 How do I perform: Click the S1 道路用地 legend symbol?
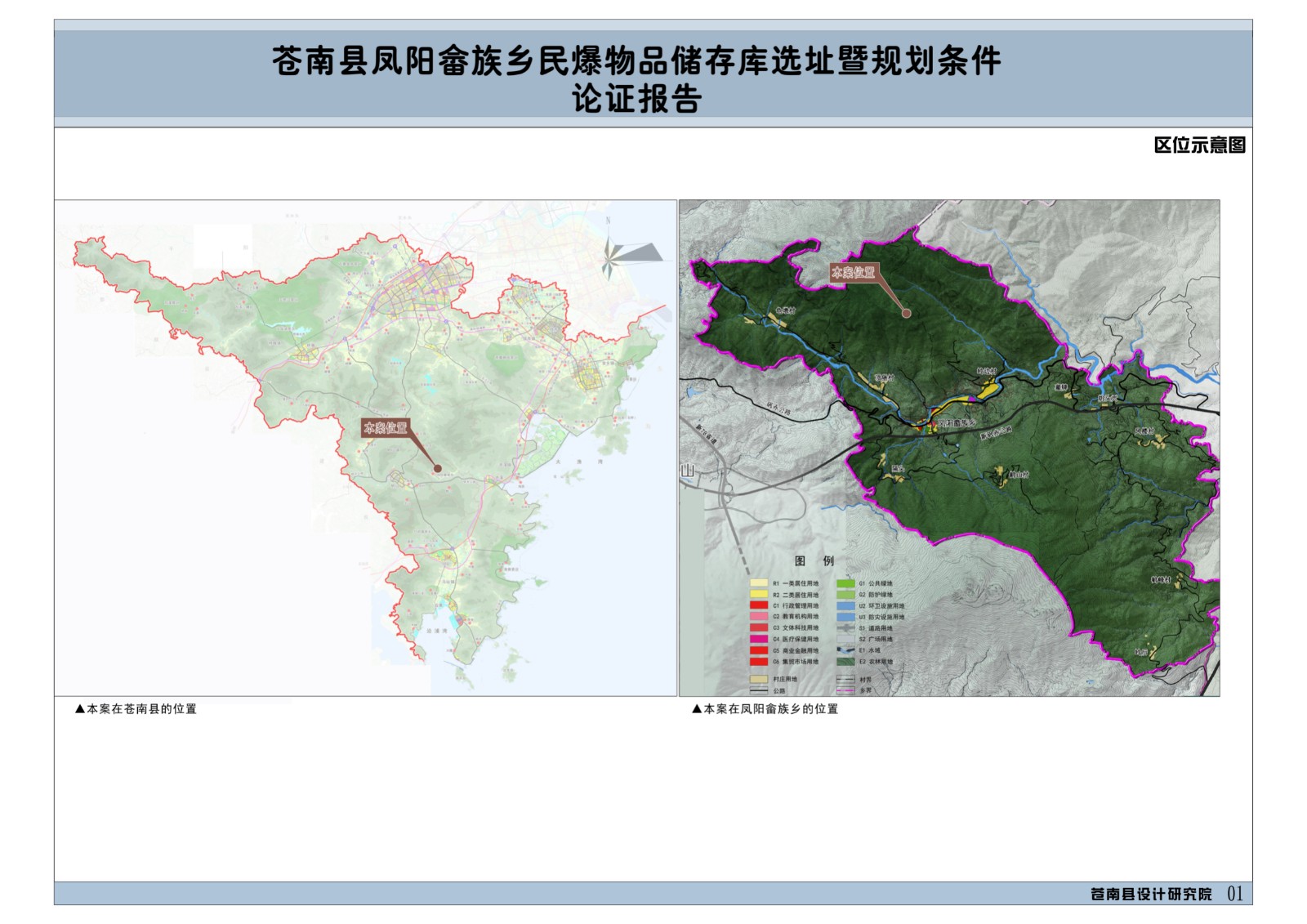coord(845,628)
